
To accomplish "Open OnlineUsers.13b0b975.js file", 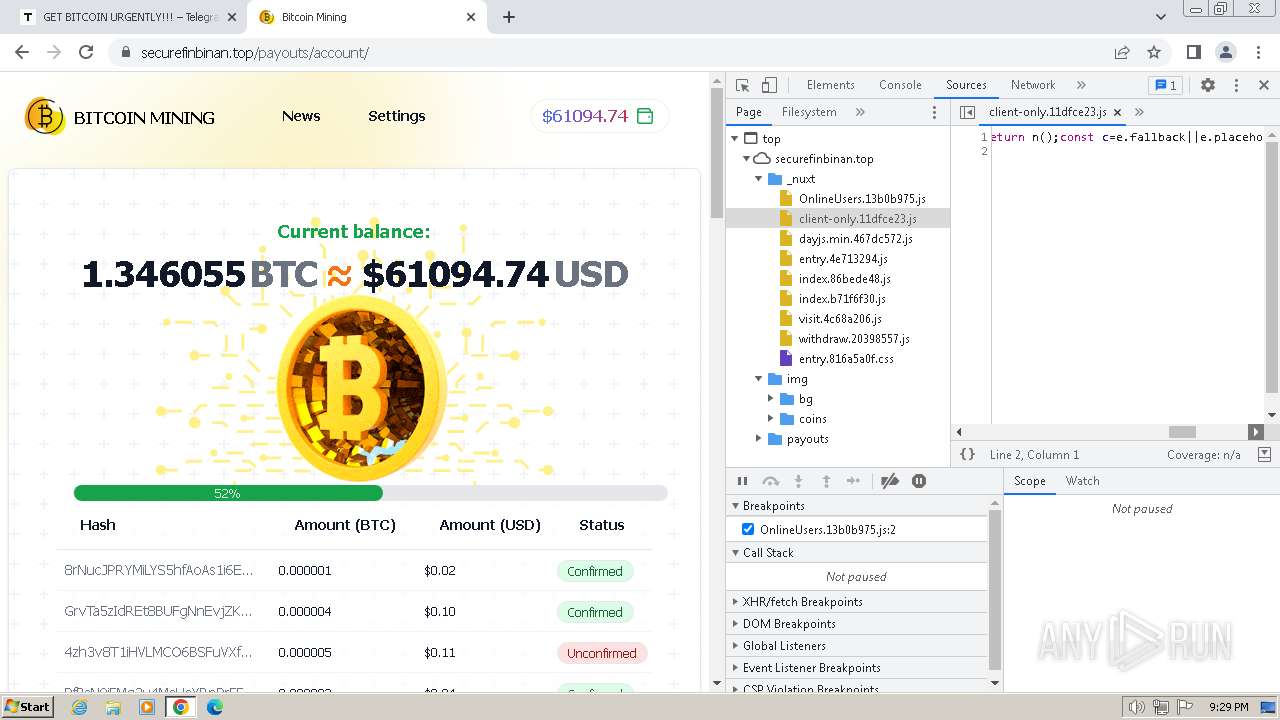I will click(x=862, y=199).
